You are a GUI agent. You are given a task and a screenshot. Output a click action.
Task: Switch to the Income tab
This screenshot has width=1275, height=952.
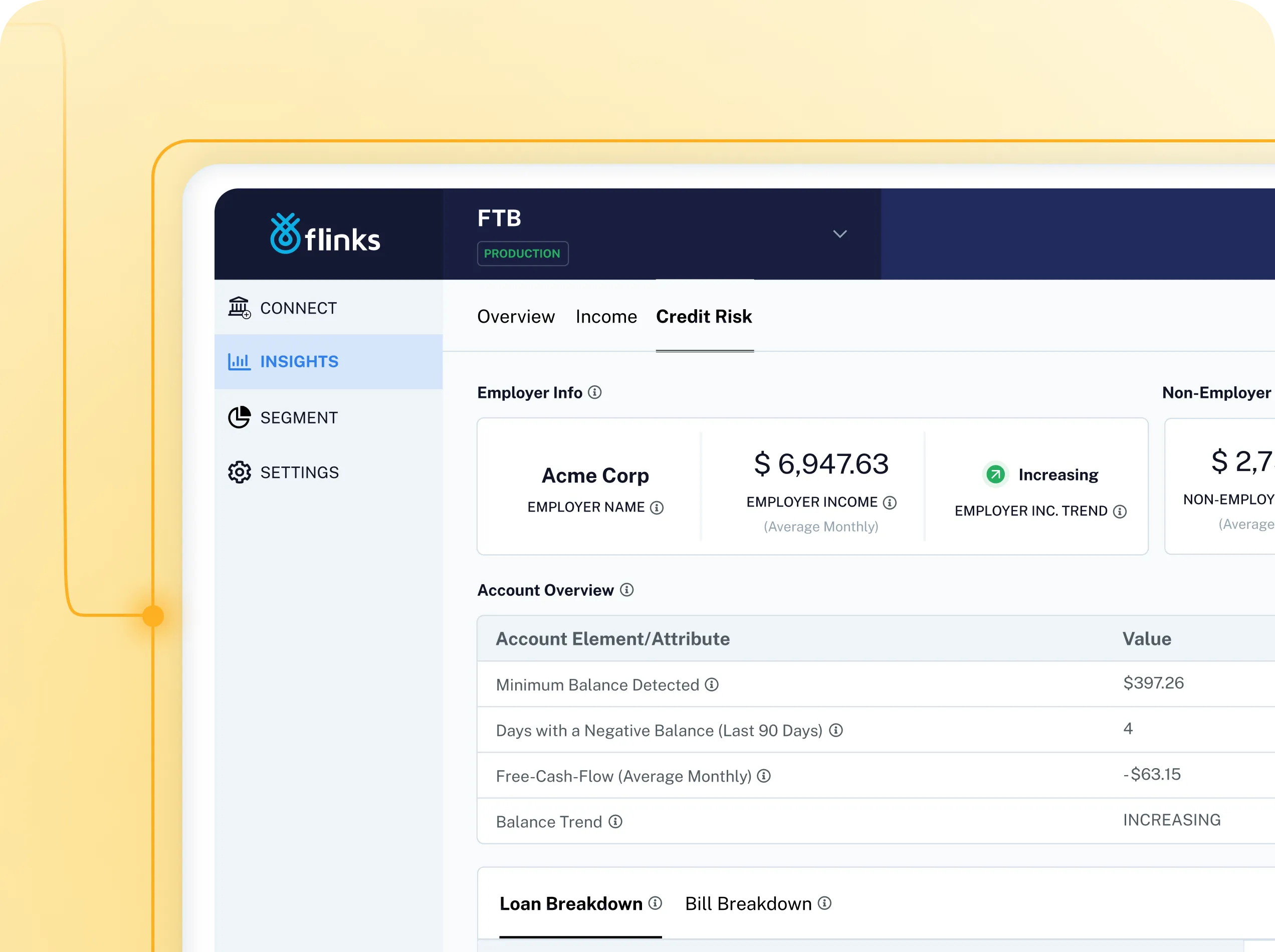point(606,316)
